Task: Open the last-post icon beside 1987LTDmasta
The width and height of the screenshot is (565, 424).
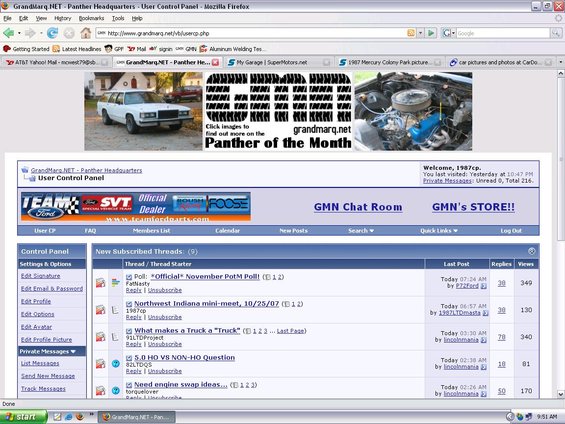Action: coord(485,313)
